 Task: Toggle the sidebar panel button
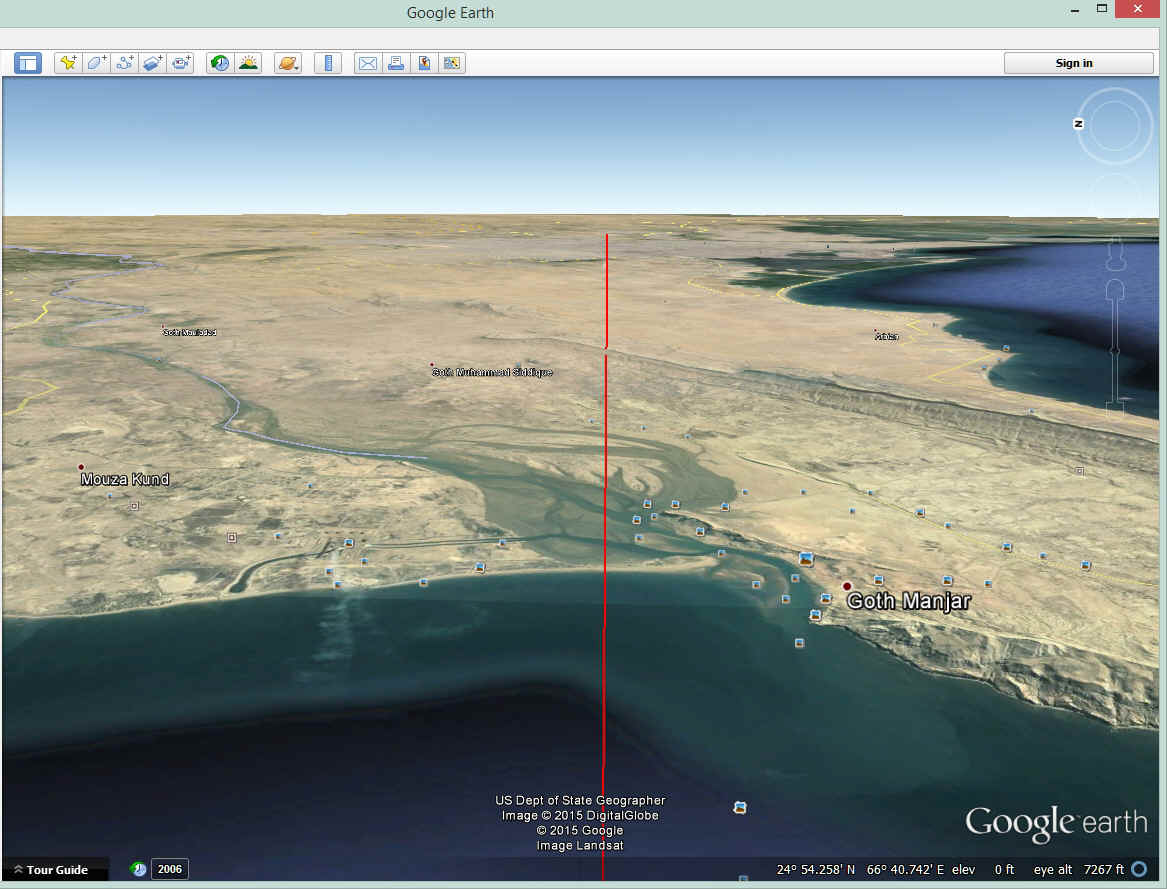click(28, 63)
